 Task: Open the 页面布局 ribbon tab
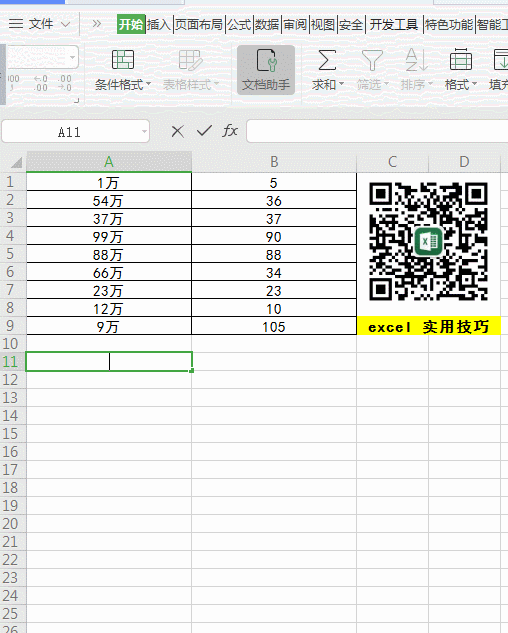tap(199, 25)
